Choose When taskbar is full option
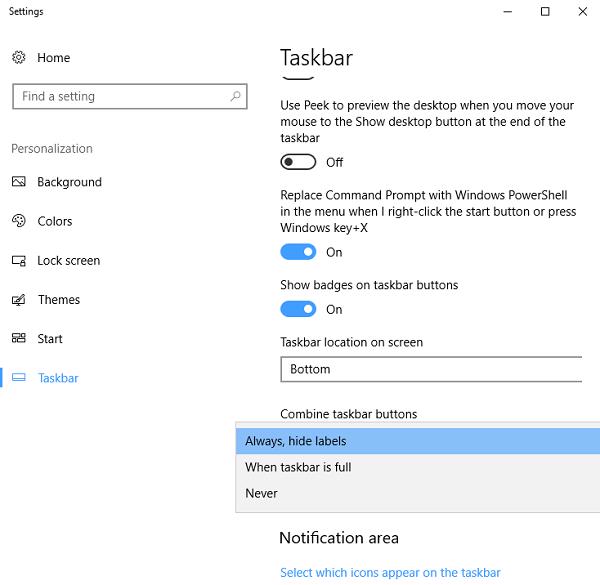Viewport: 600px width, 585px height. click(x=418, y=467)
